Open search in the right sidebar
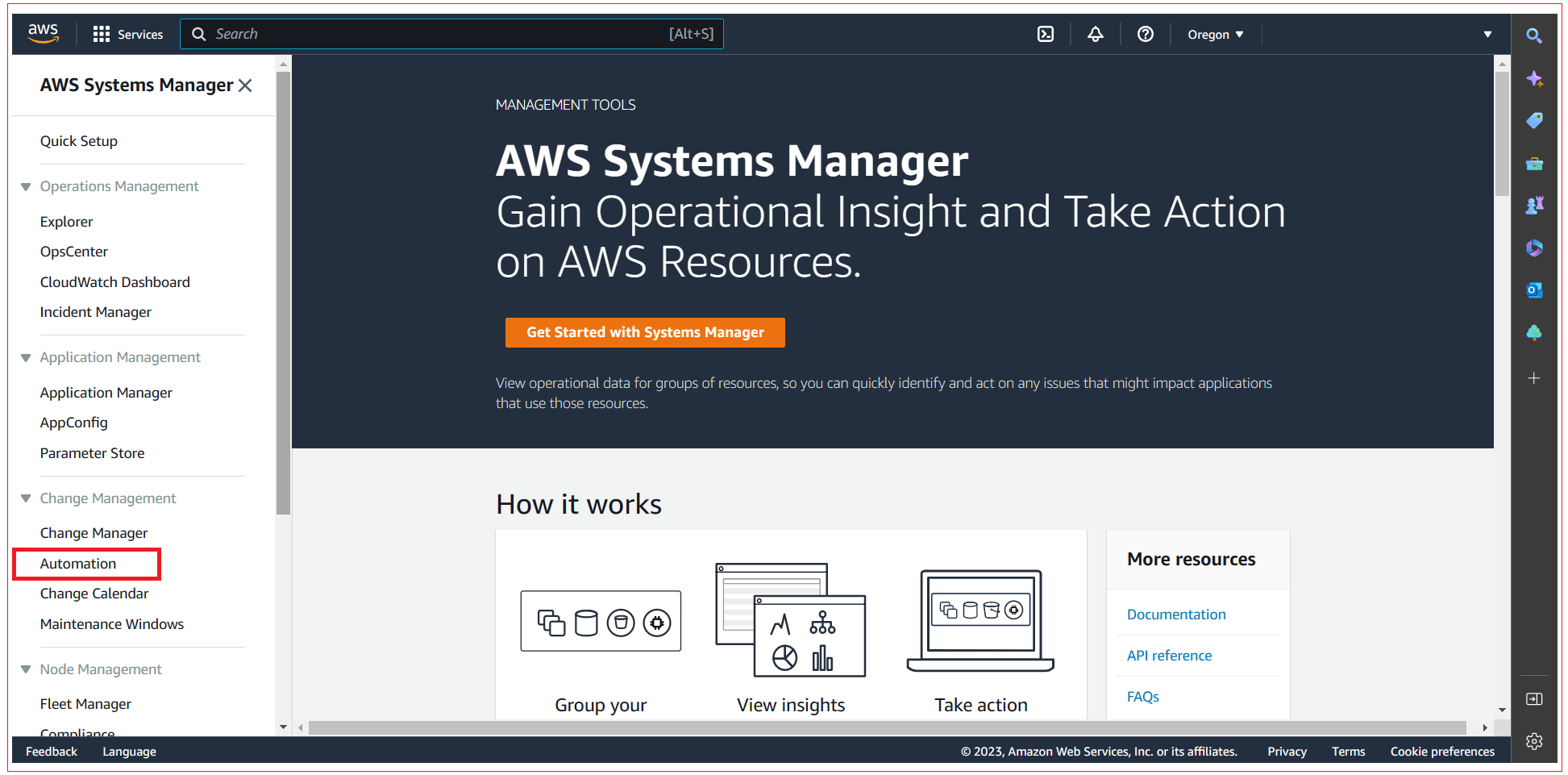 click(x=1534, y=35)
